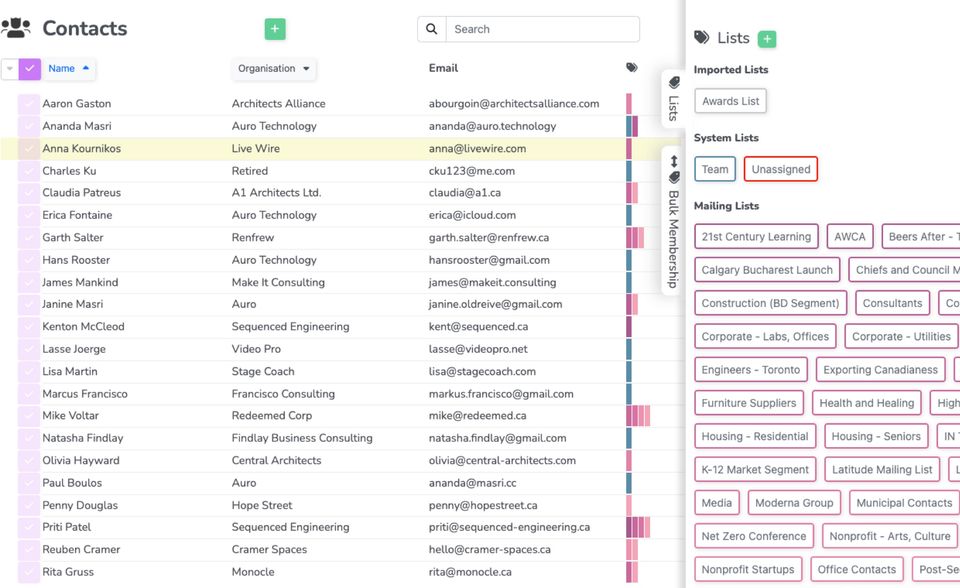Viewport: 960px width, 588px height.
Task: Toggle the checkbox beside Penny Douglas
Action: 29,505
